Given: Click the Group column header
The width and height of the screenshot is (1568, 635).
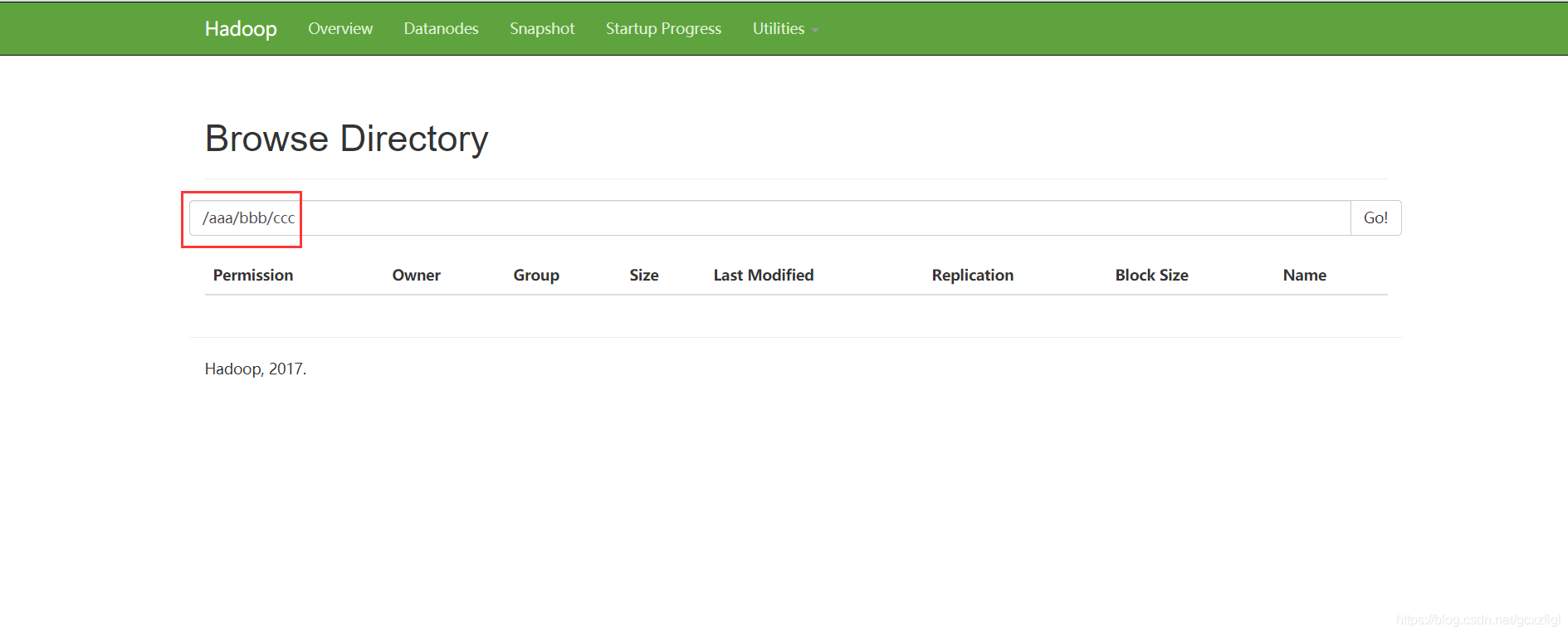Looking at the screenshot, I should [x=536, y=275].
